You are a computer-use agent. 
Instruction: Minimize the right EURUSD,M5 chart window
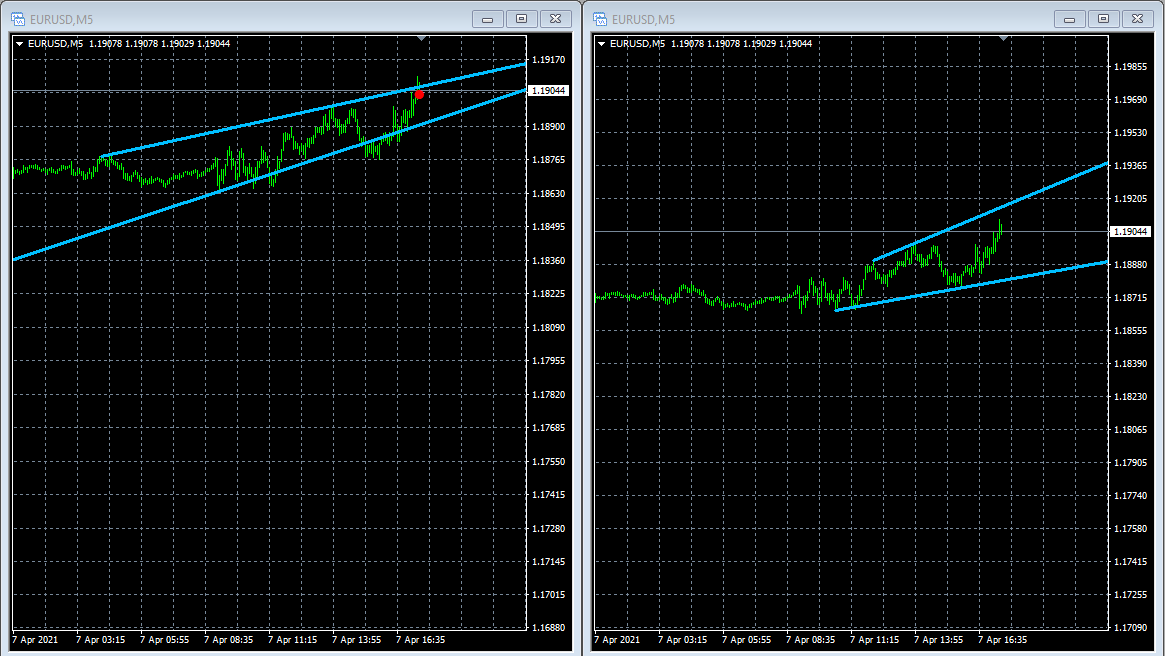pyautogui.click(x=1069, y=19)
